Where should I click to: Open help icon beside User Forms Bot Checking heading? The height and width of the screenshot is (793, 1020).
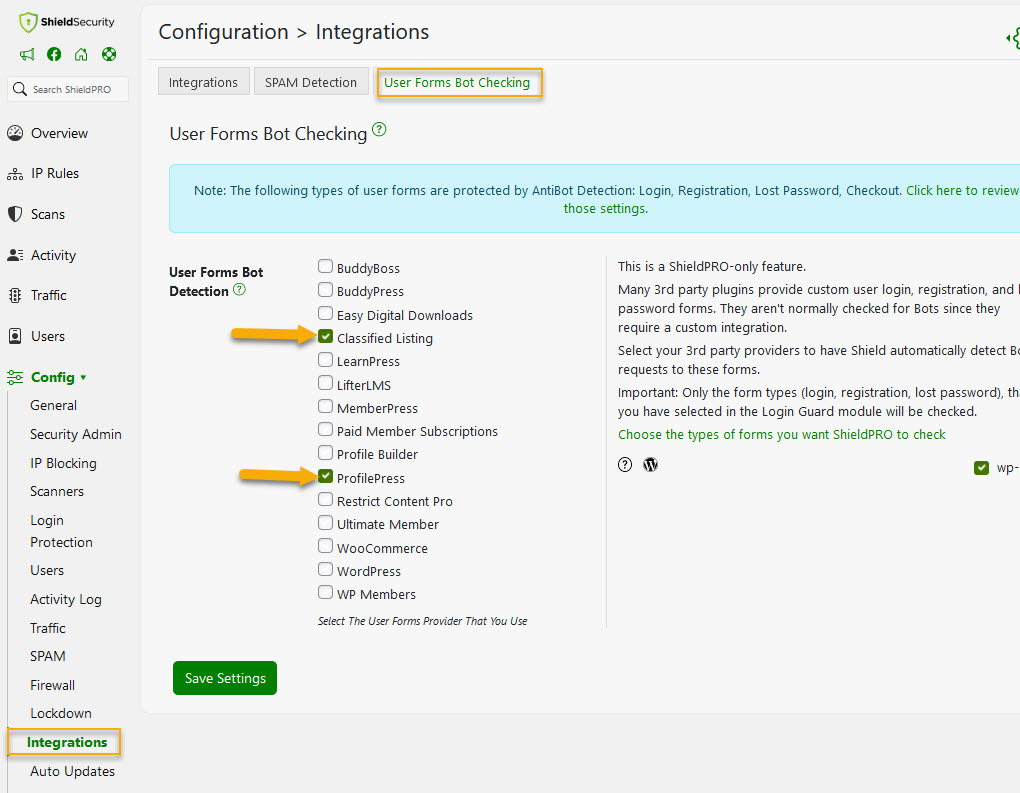click(x=379, y=129)
